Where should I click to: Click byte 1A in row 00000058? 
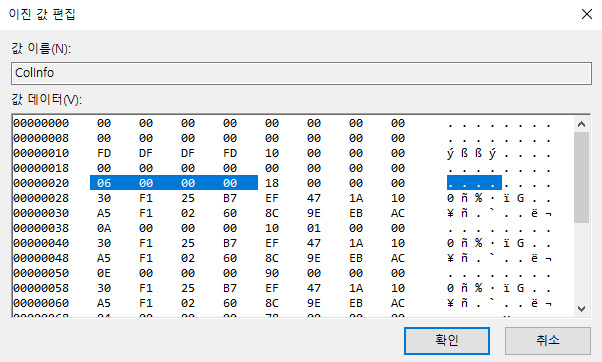pos(356,288)
